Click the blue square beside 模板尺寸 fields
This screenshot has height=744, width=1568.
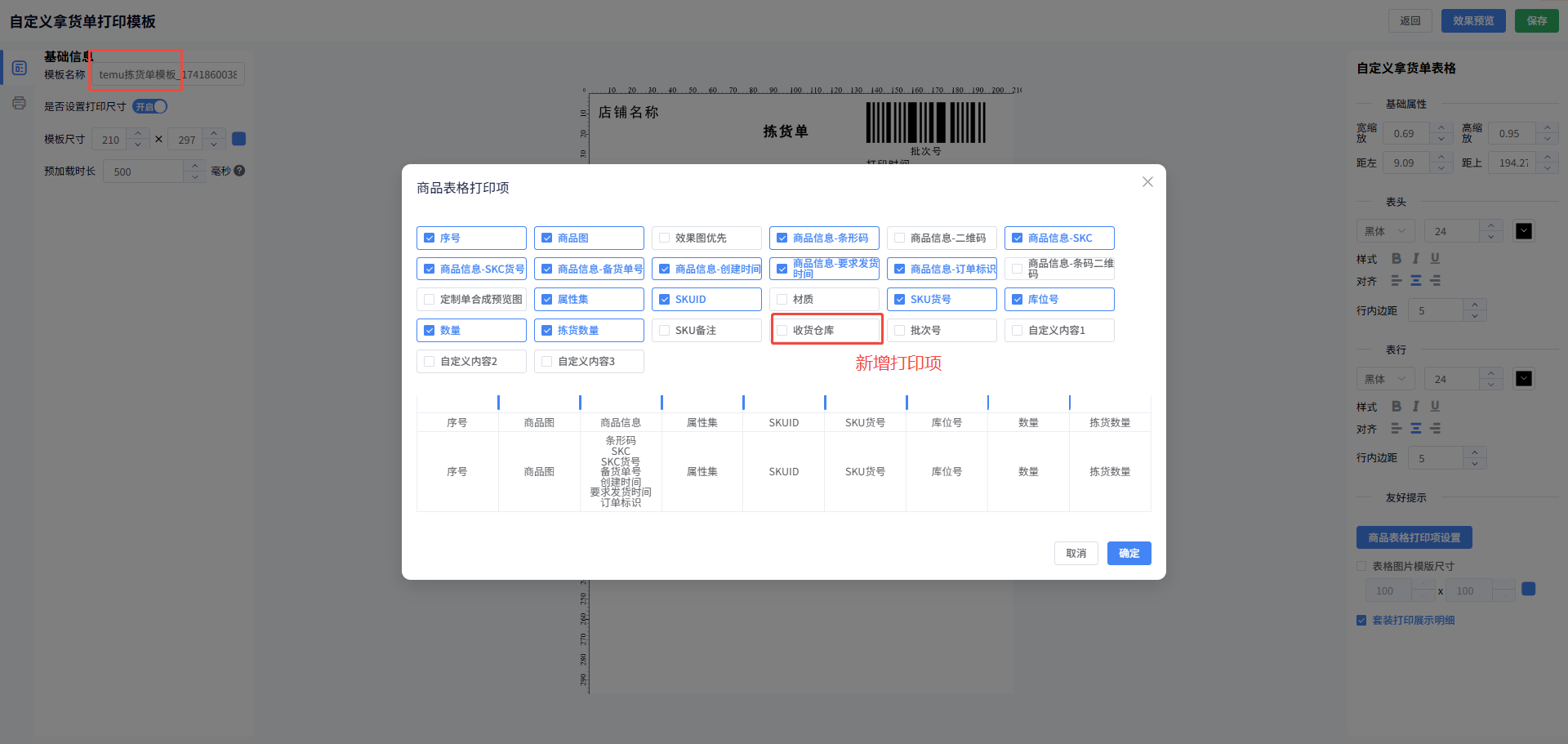[239, 139]
